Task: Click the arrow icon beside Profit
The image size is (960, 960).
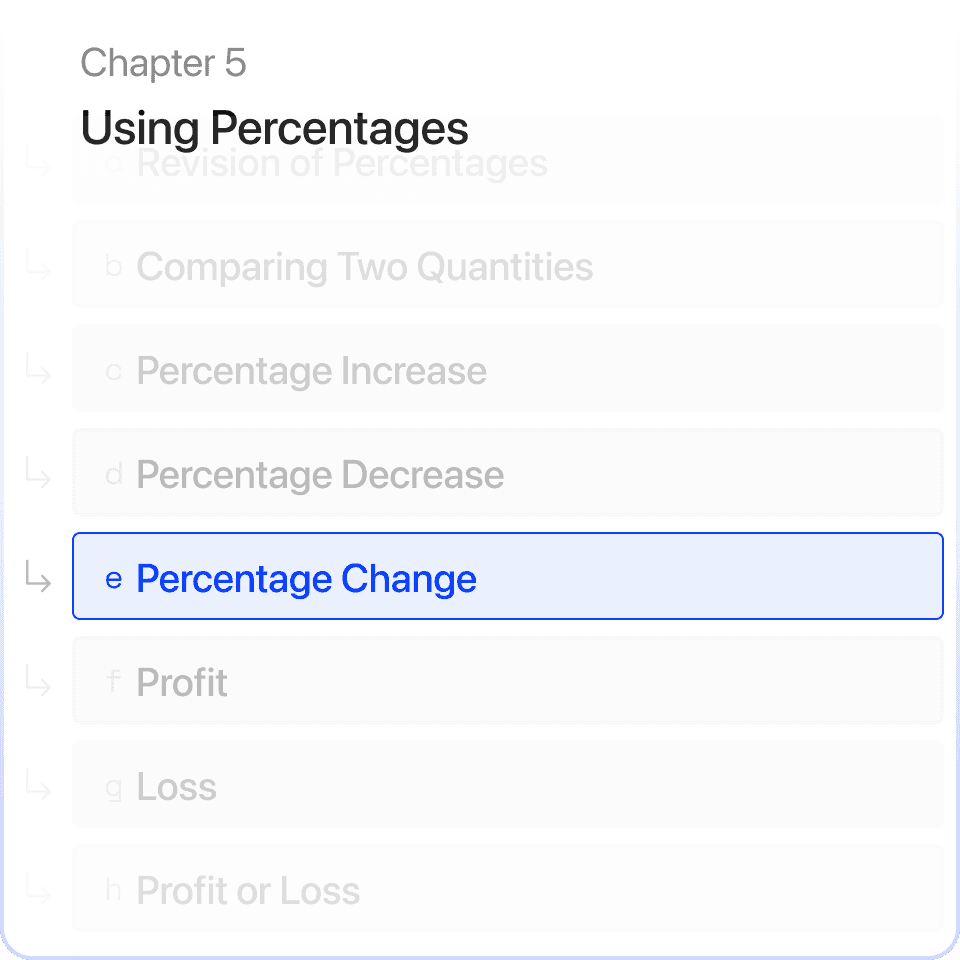Action: 38,681
